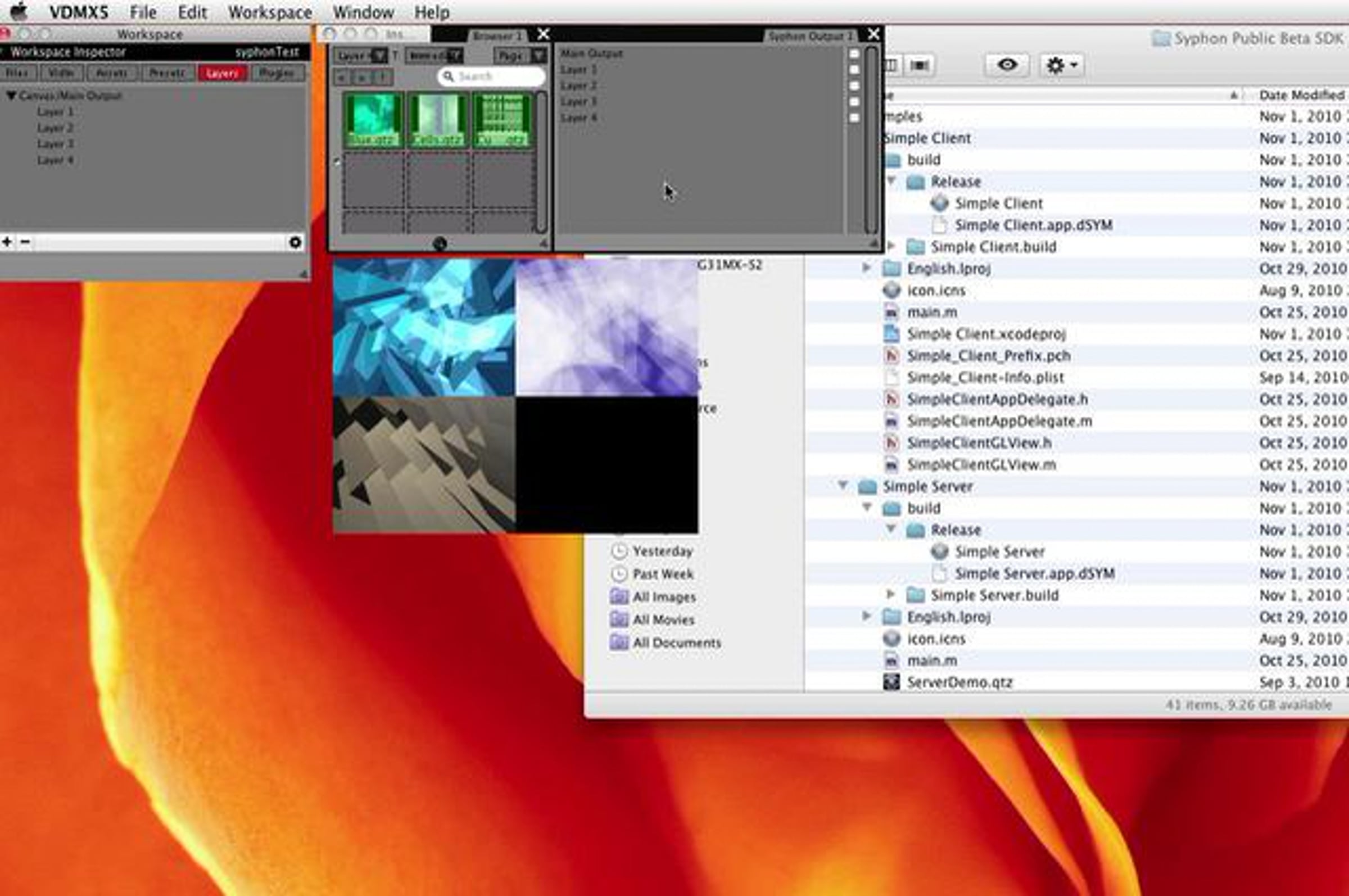Viewport: 1349px width, 896px height.
Task: Open the Finder action gear dropdown
Action: [1061, 65]
